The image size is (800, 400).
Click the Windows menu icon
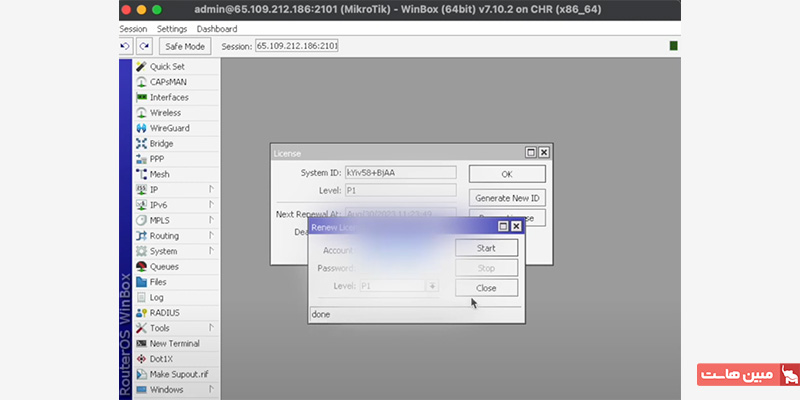point(141,389)
